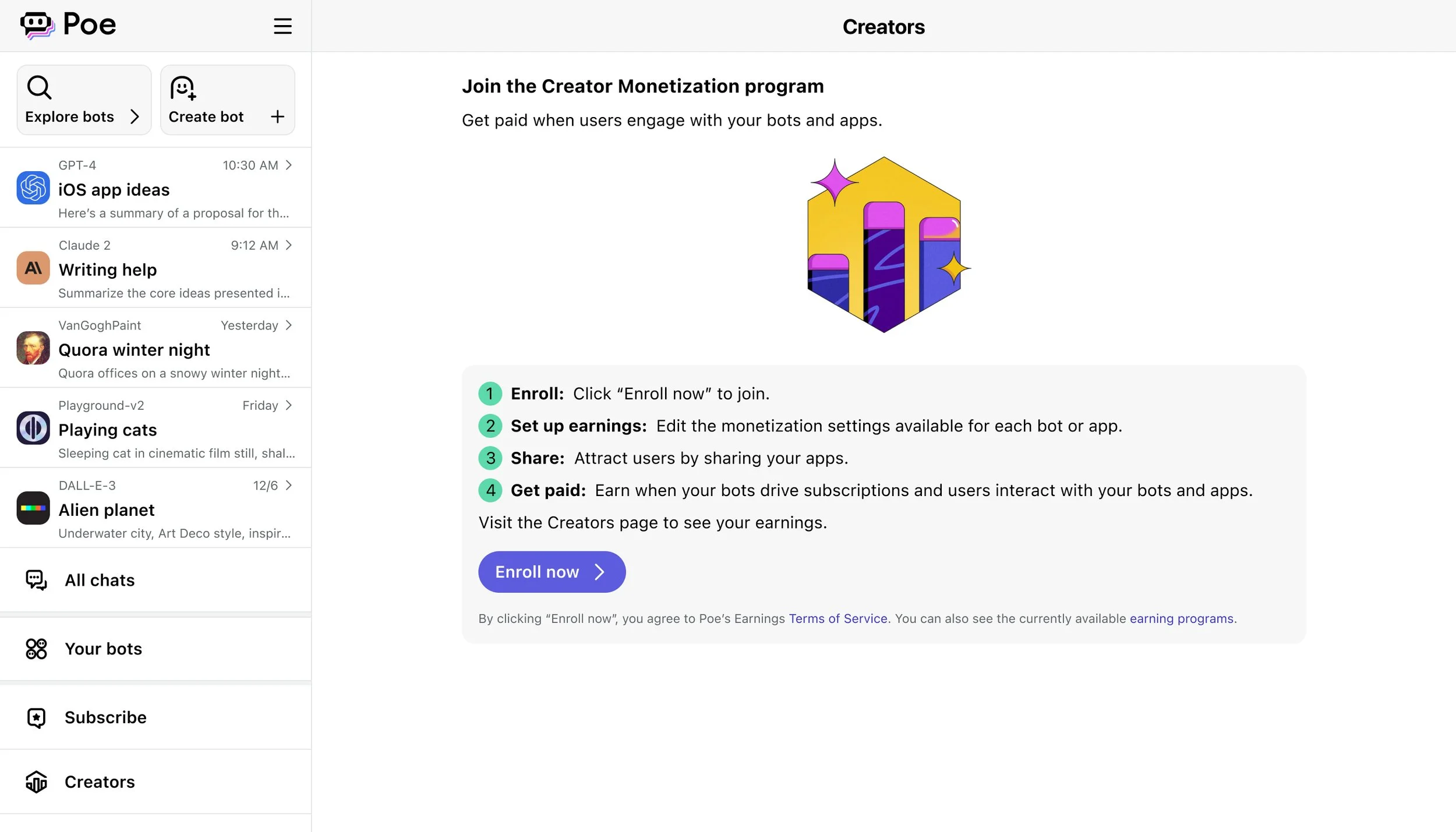Click the Poe logo icon
Screen dimensions: 1456x832
[37, 25]
